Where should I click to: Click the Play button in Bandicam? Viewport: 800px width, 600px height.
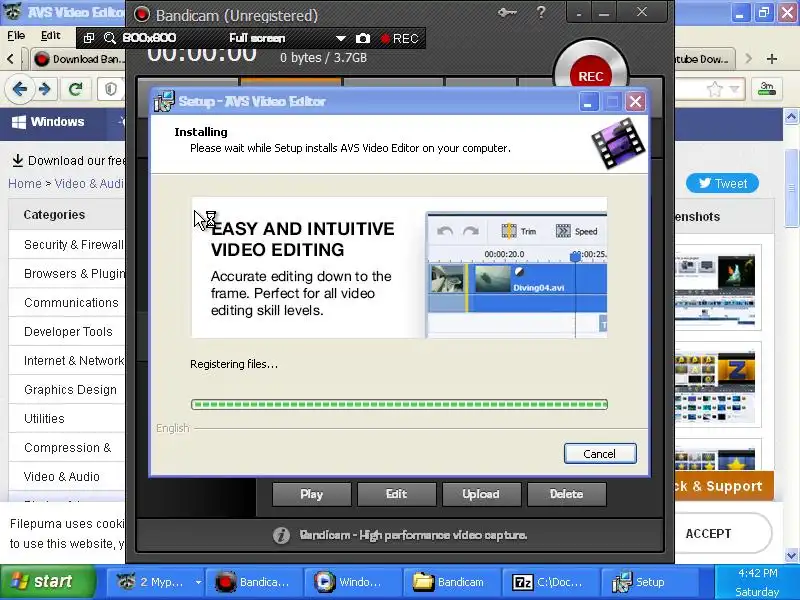(312, 494)
